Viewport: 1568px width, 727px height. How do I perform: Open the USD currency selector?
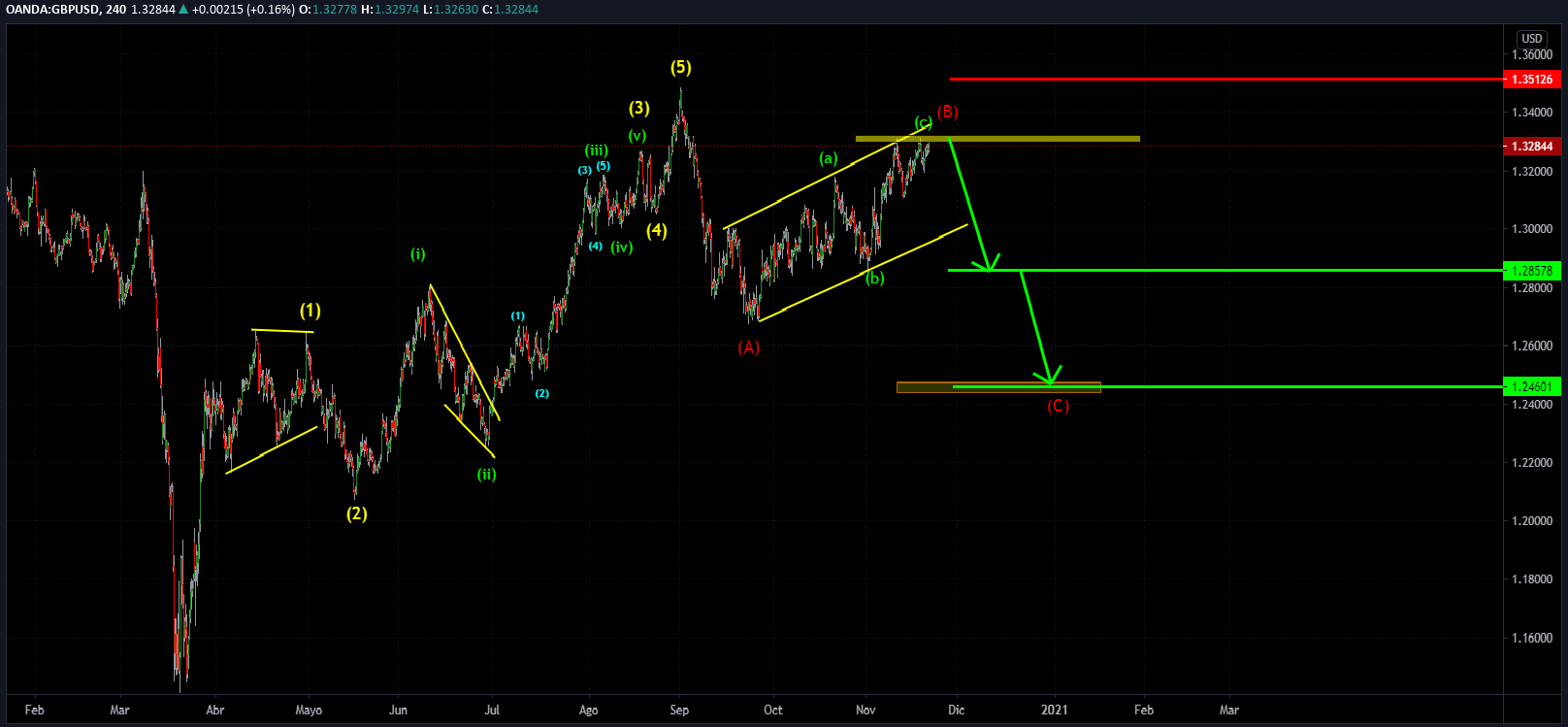1532,39
